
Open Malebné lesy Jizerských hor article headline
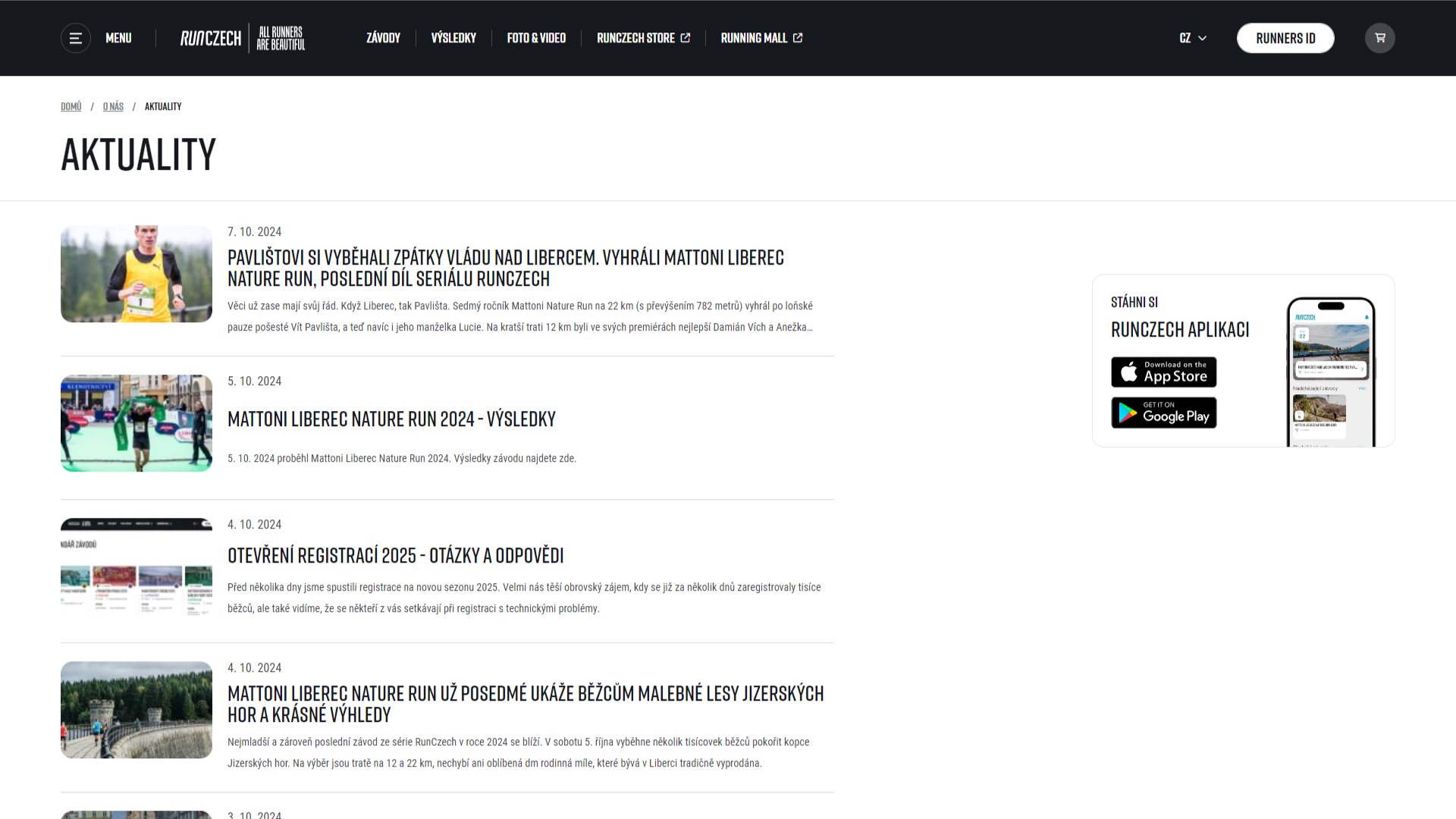(x=526, y=704)
